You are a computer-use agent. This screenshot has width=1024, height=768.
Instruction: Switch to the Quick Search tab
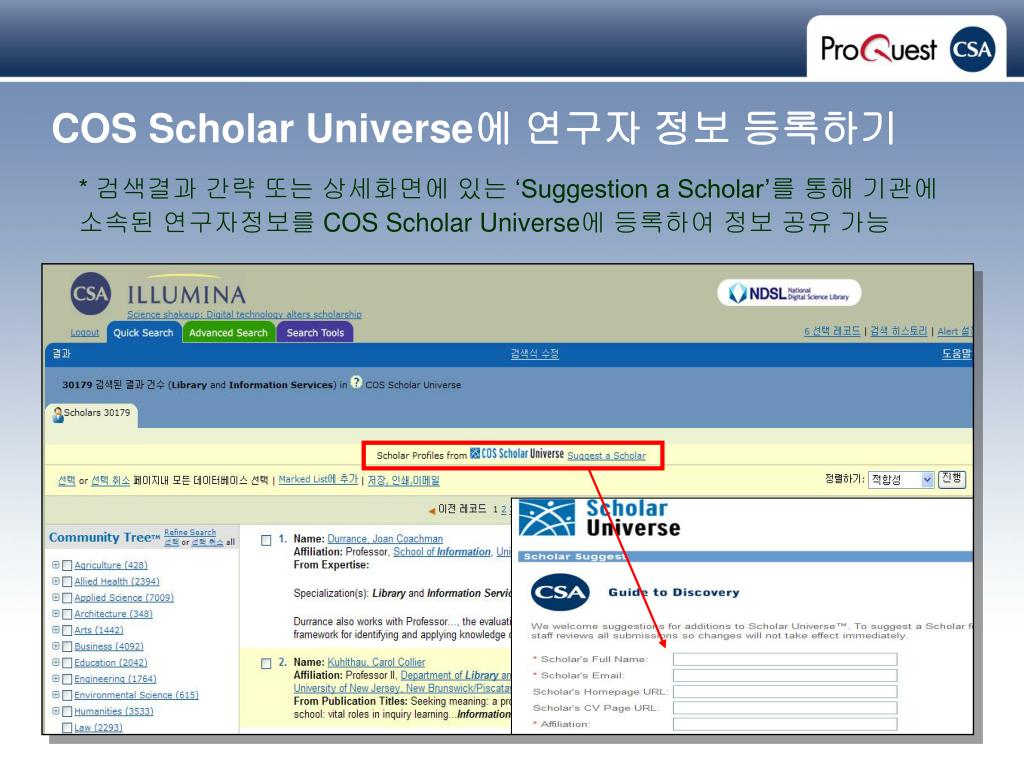coord(144,332)
